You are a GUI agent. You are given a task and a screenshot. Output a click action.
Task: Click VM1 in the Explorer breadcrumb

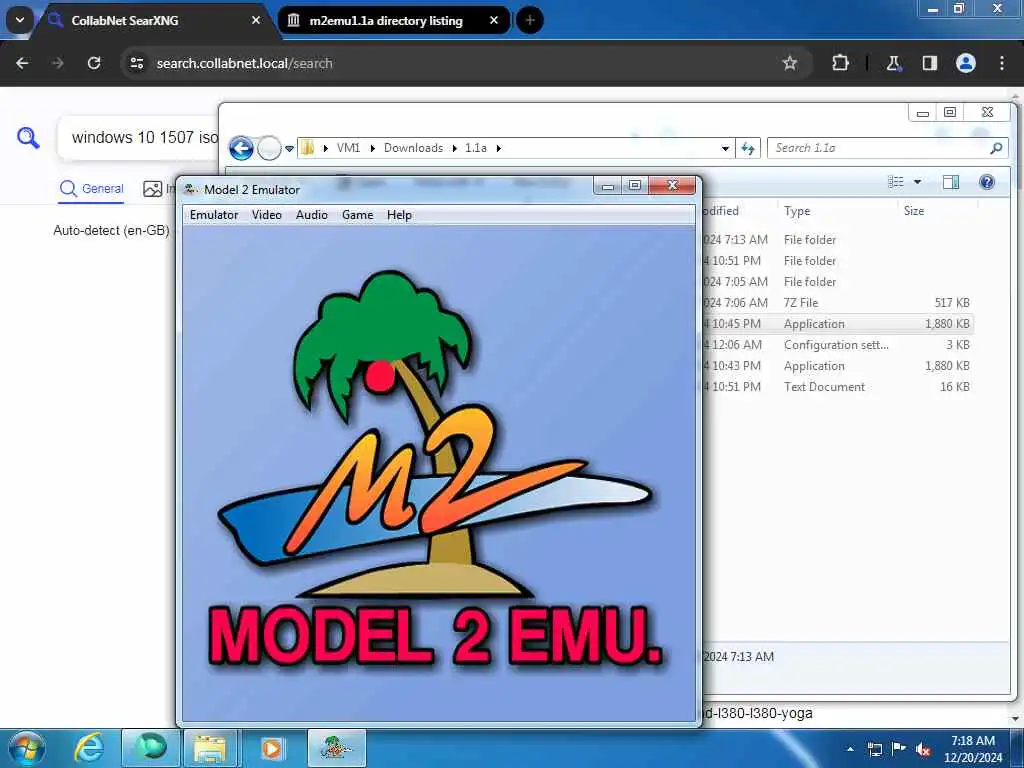(x=348, y=148)
